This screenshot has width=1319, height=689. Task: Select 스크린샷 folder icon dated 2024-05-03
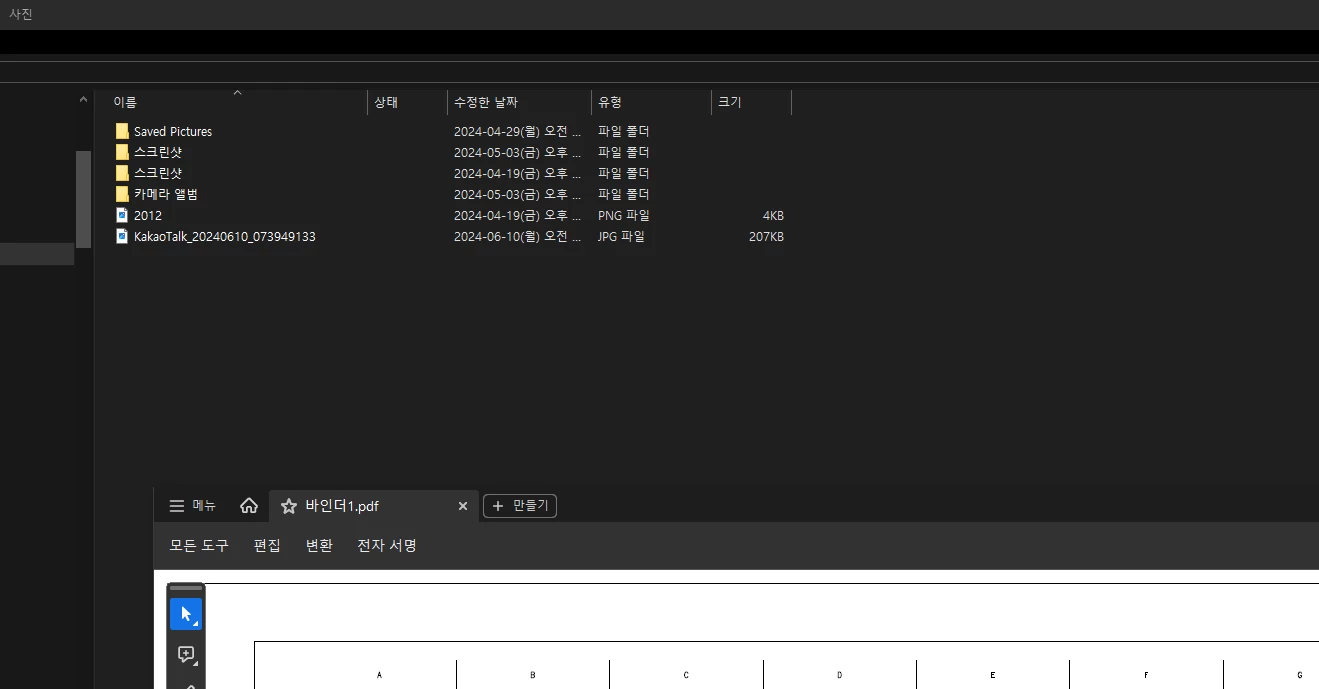point(122,152)
